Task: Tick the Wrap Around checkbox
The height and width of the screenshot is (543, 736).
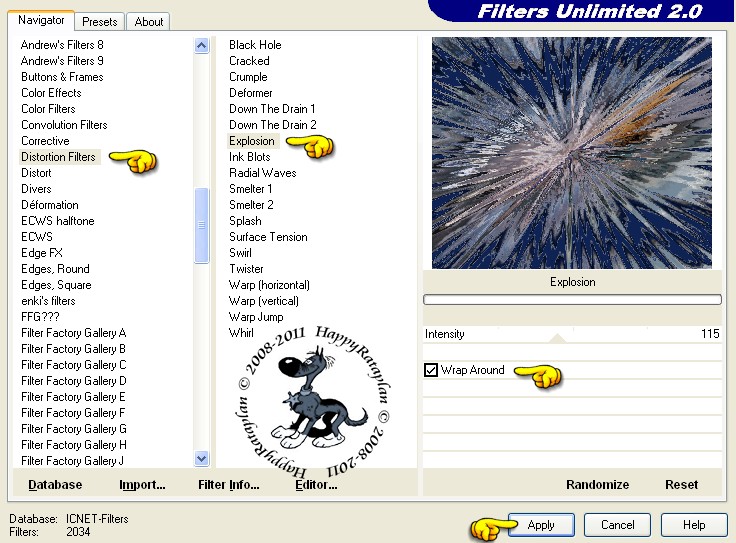Action: point(431,370)
